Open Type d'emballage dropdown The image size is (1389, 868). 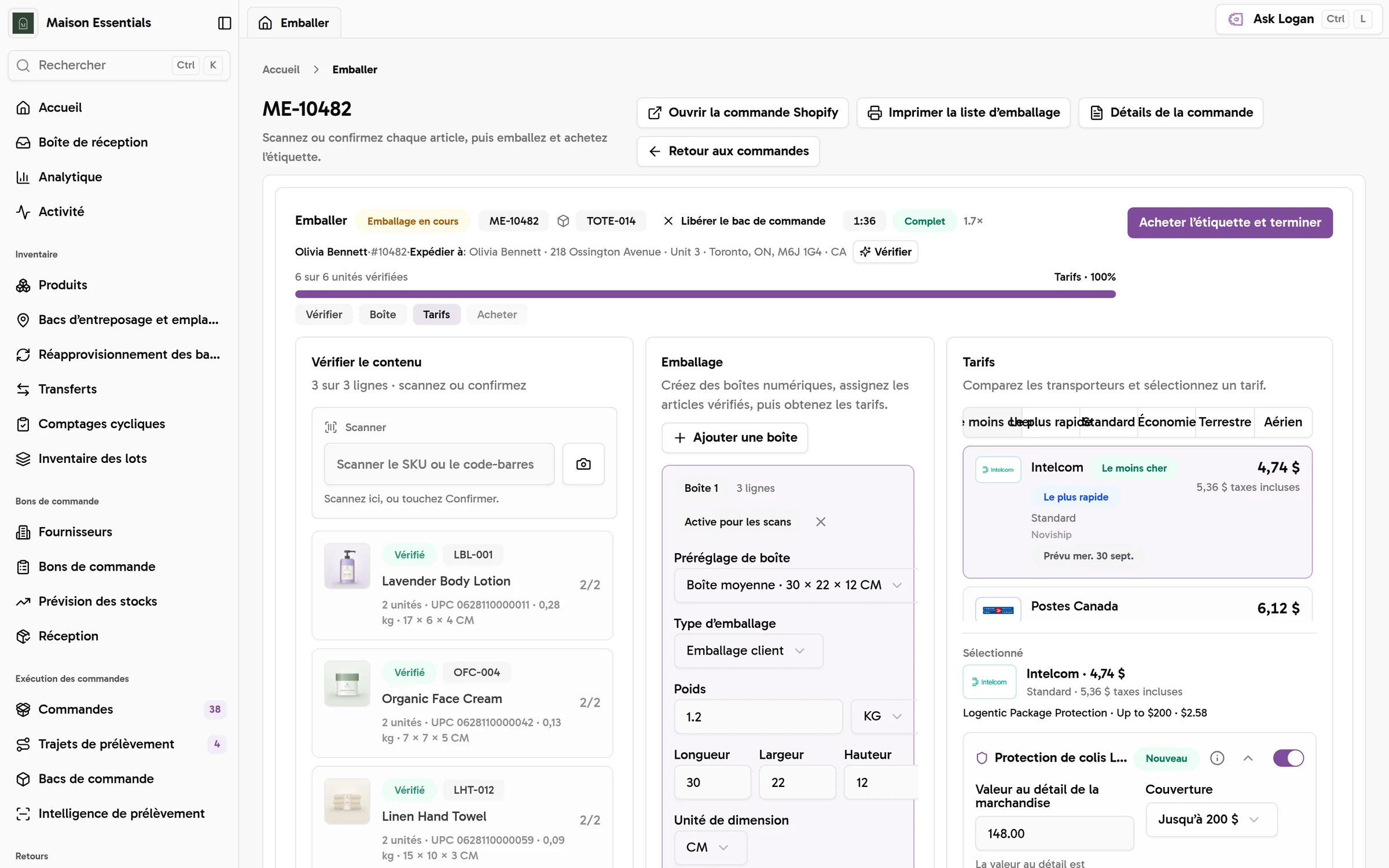748,651
